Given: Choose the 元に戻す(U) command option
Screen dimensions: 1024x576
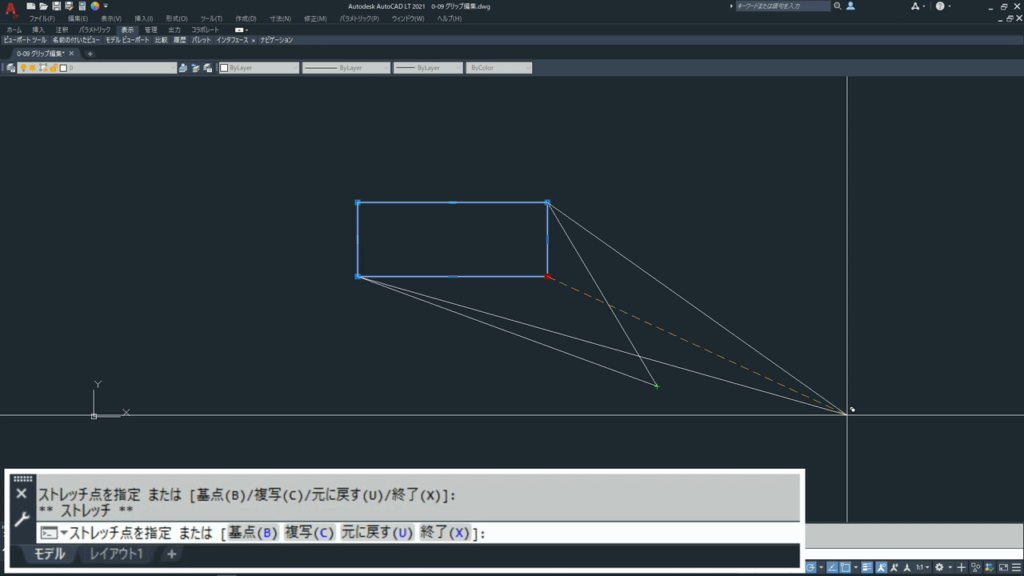Looking at the screenshot, I should pyautogui.click(x=377, y=533).
